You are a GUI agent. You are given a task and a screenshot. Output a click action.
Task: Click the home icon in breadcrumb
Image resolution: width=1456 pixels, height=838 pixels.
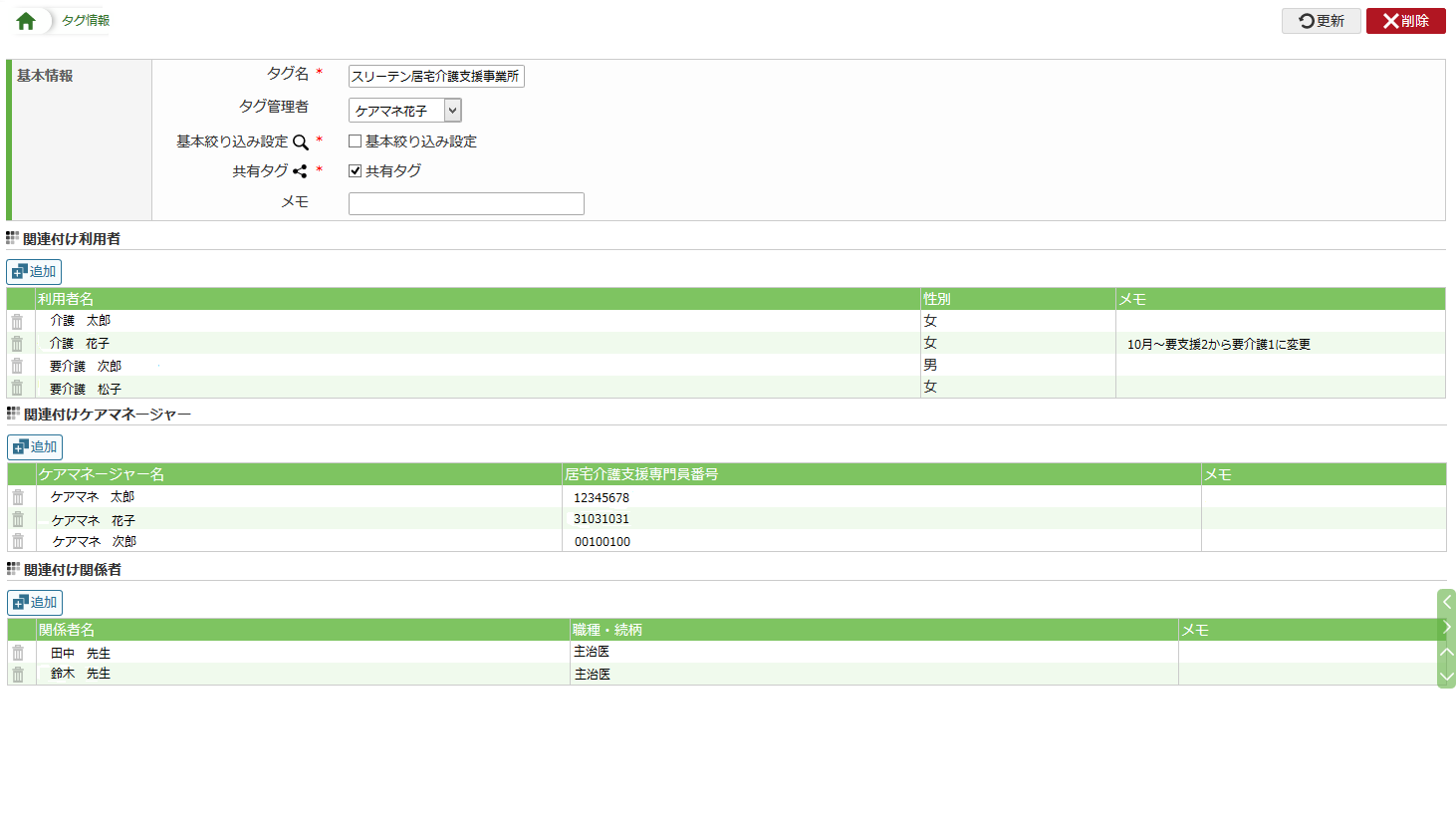[26, 21]
